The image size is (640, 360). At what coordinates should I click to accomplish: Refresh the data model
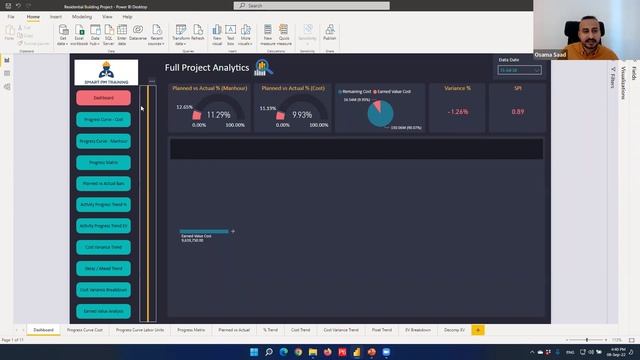pos(198,33)
